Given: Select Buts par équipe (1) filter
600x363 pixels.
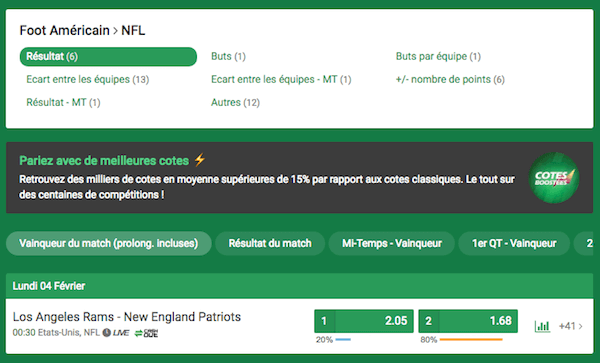Looking at the screenshot, I should 438,56.
